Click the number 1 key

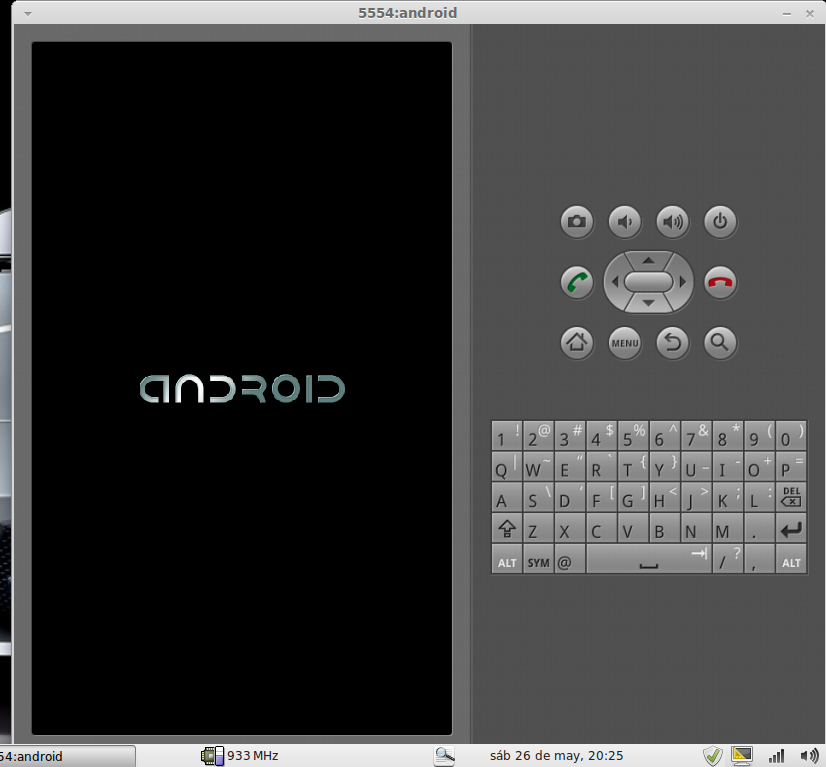tap(507, 435)
